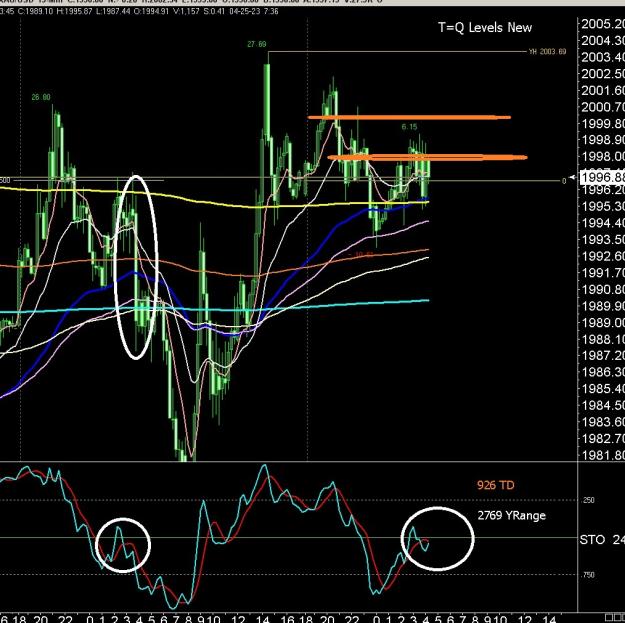Viewport: 625px width, 623px height.
Task: Select the "2769 YRange" text
Action: [511, 515]
